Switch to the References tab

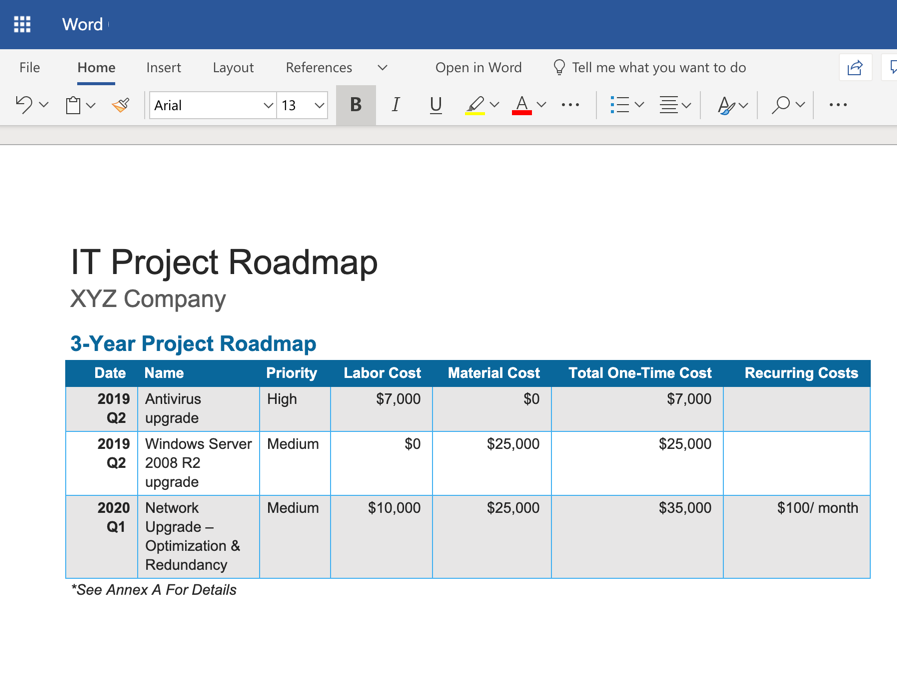tap(319, 67)
